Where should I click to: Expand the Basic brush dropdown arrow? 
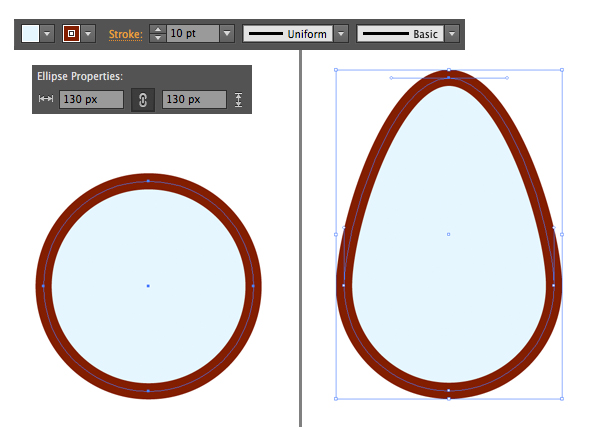click(452, 34)
